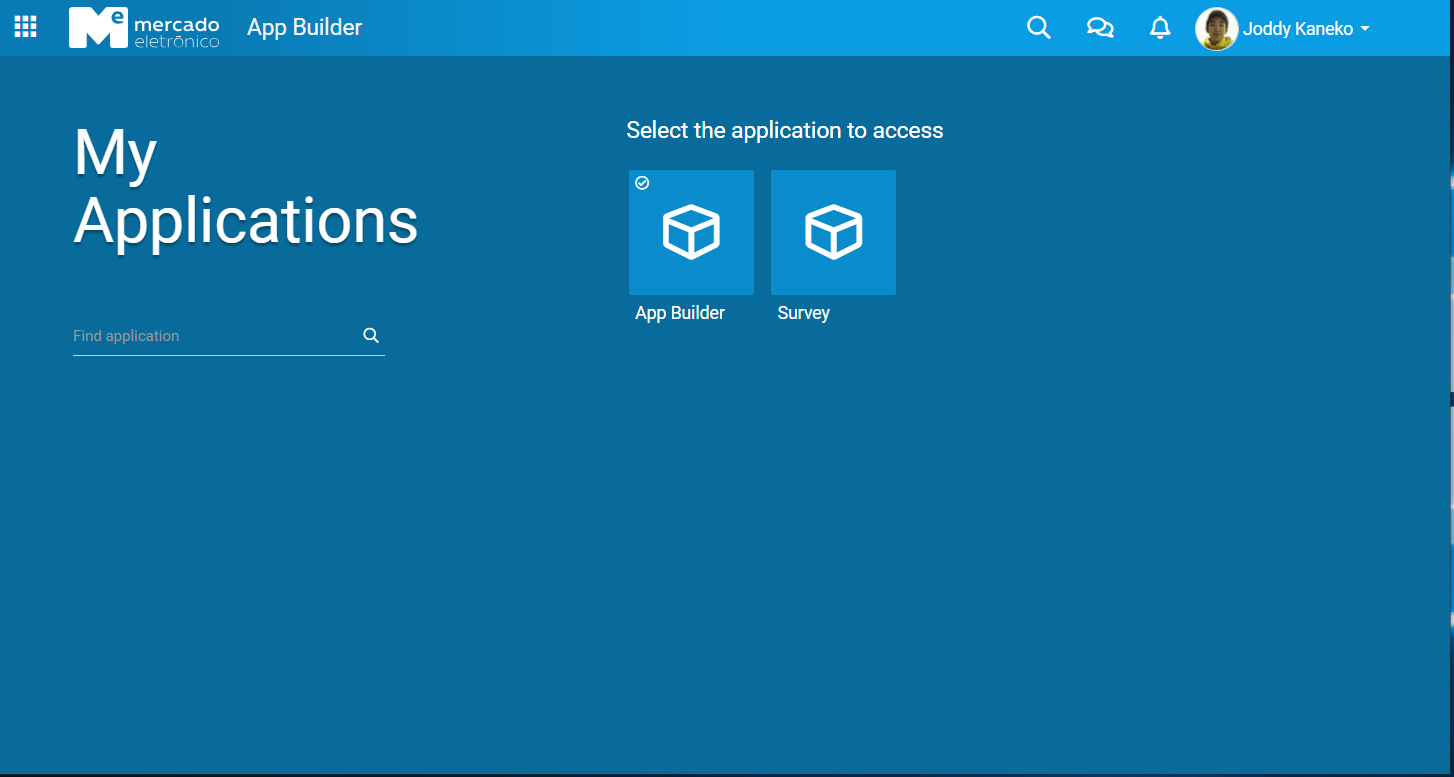Viewport: 1454px width, 777px height.
Task: Toggle the checkmark on App Builder tile
Action: point(643,183)
